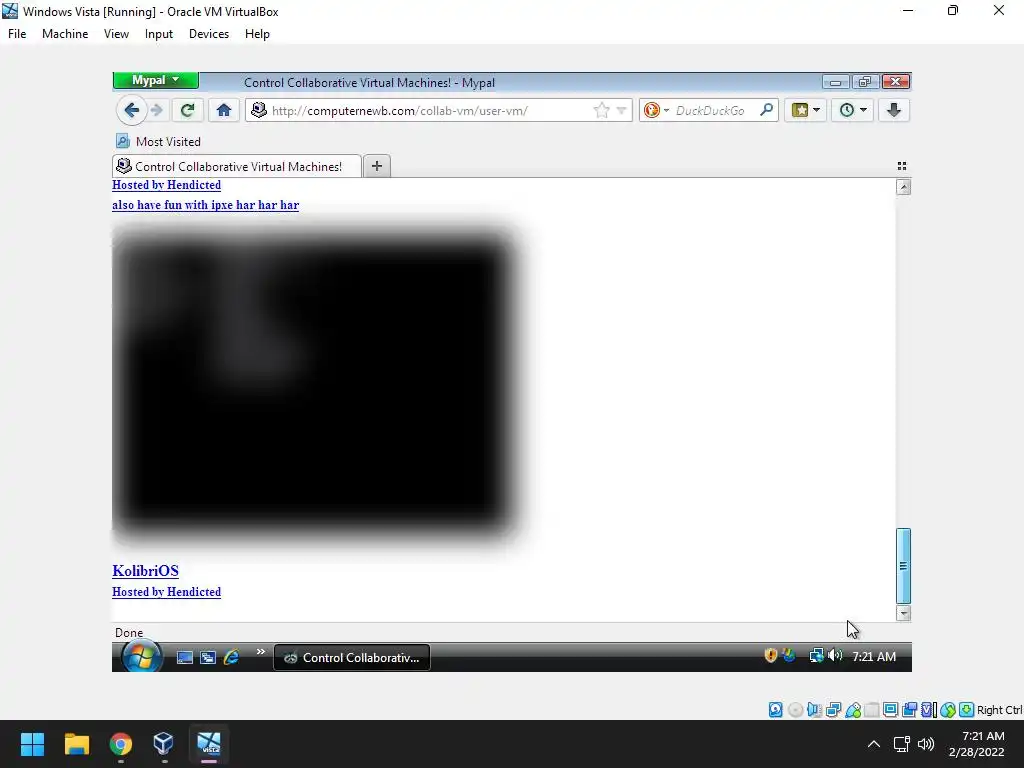Click the Windows 11 Start button
Screen dimensions: 1024x768
click(x=32, y=744)
